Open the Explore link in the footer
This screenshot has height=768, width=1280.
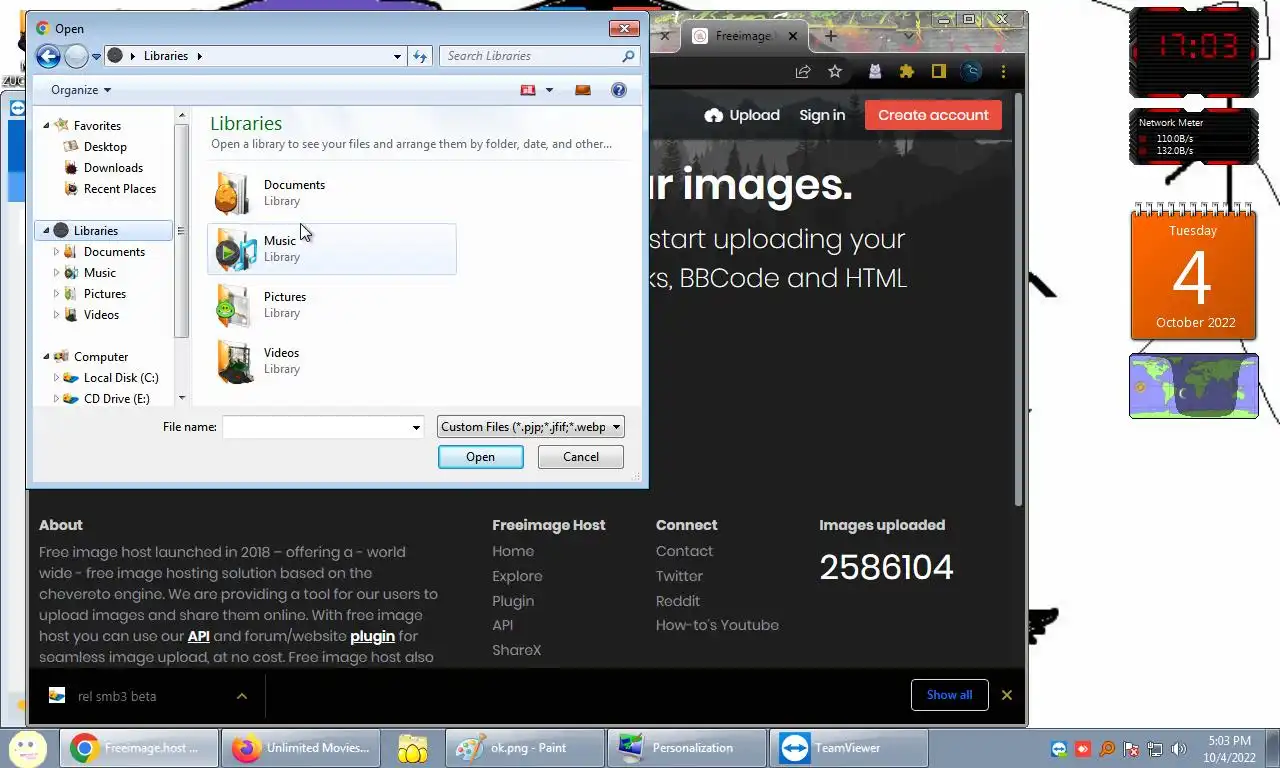point(517,576)
